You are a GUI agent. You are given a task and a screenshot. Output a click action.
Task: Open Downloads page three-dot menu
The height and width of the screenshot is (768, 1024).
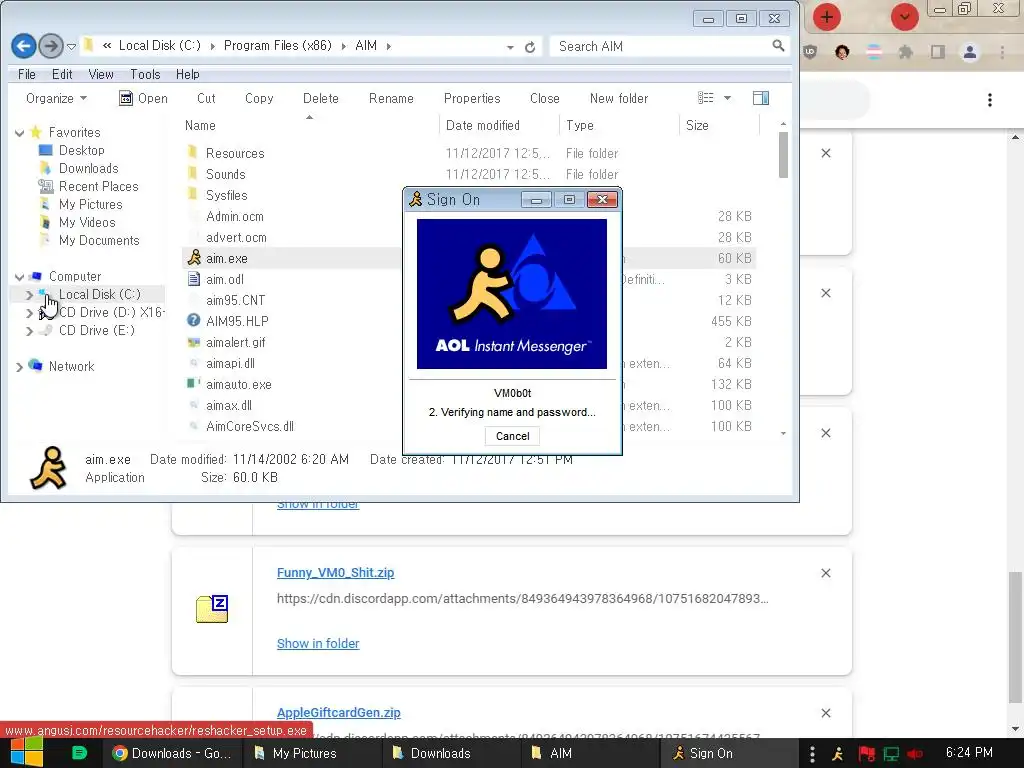coord(990,100)
